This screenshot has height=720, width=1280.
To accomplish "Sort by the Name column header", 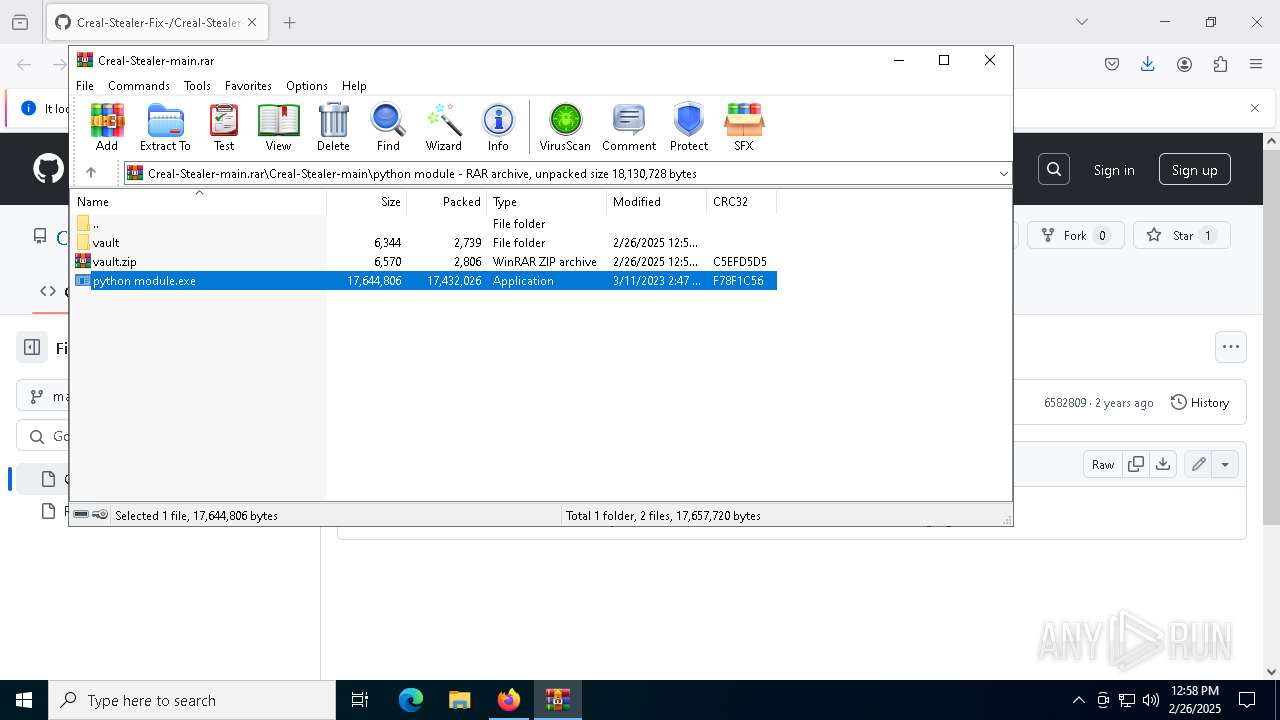I will [199, 201].
